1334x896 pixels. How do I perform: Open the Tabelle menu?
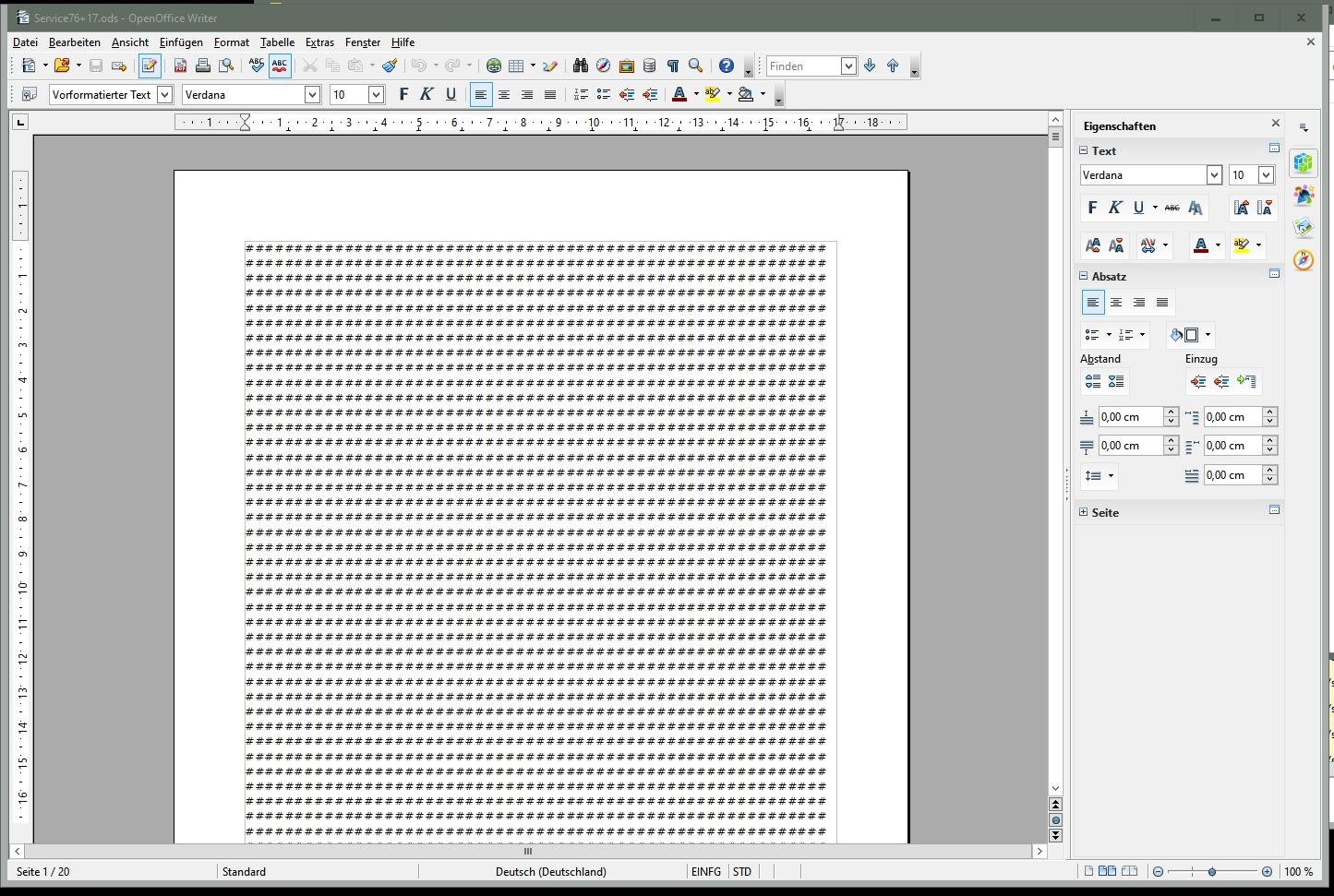pyautogui.click(x=277, y=42)
